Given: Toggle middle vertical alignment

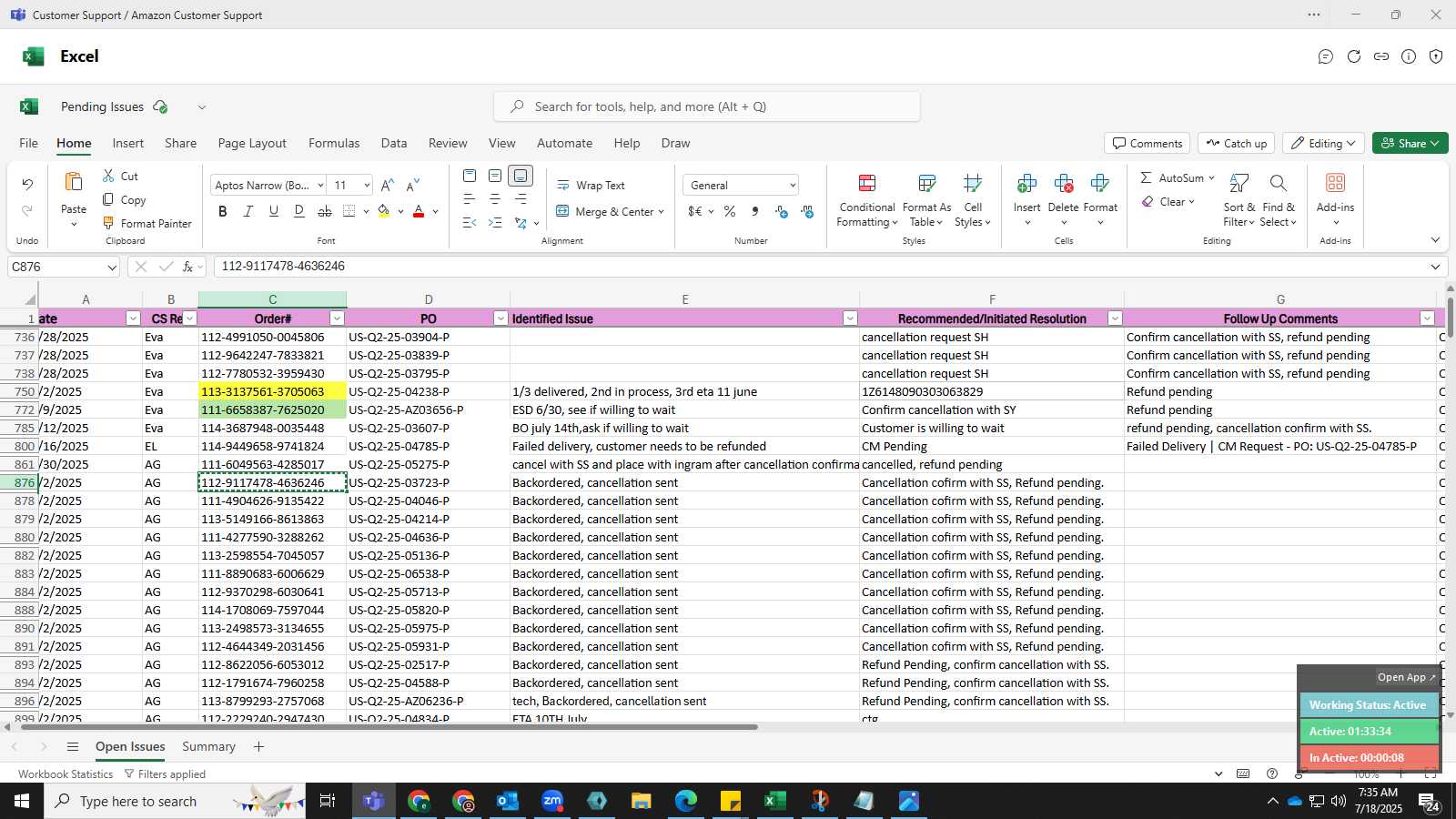Looking at the screenshot, I should point(495,176).
